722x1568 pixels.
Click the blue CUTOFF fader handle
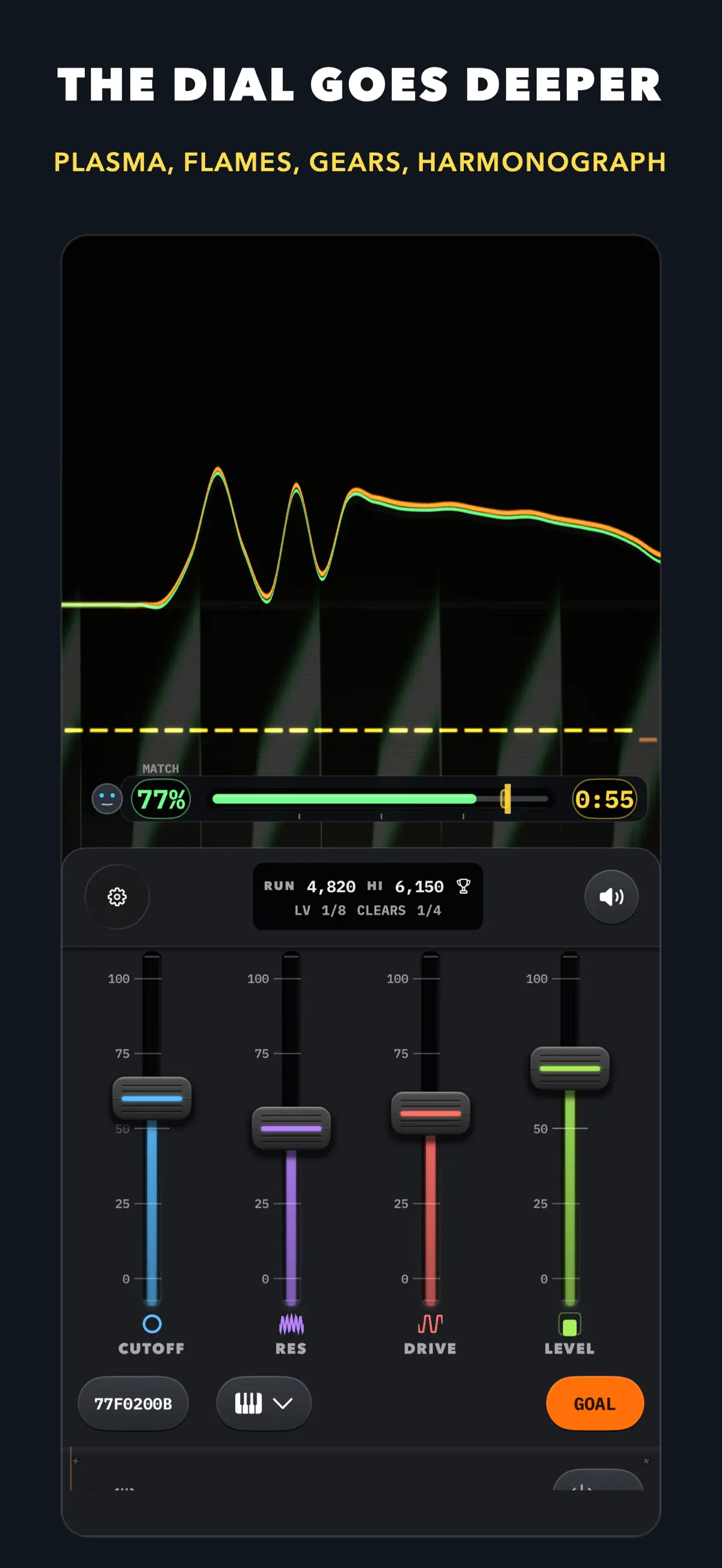click(x=152, y=1098)
